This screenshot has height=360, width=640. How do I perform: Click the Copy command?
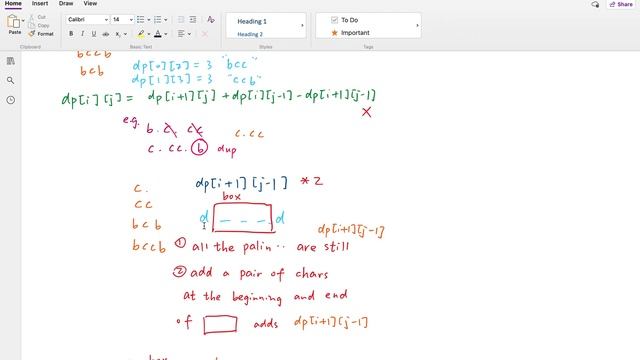click(39, 25)
